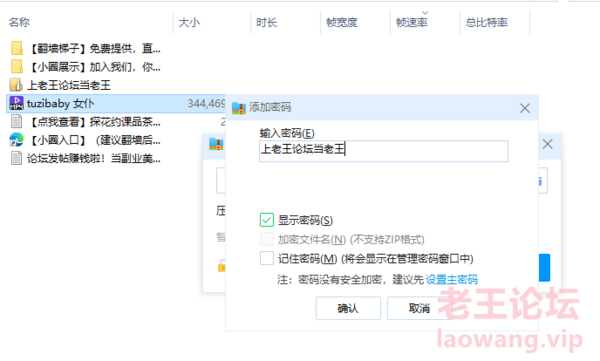Viewport: 600px width, 361px height.
Task: Select folder icon of 【小圈展示】 row
Action: tap(16, 66)
